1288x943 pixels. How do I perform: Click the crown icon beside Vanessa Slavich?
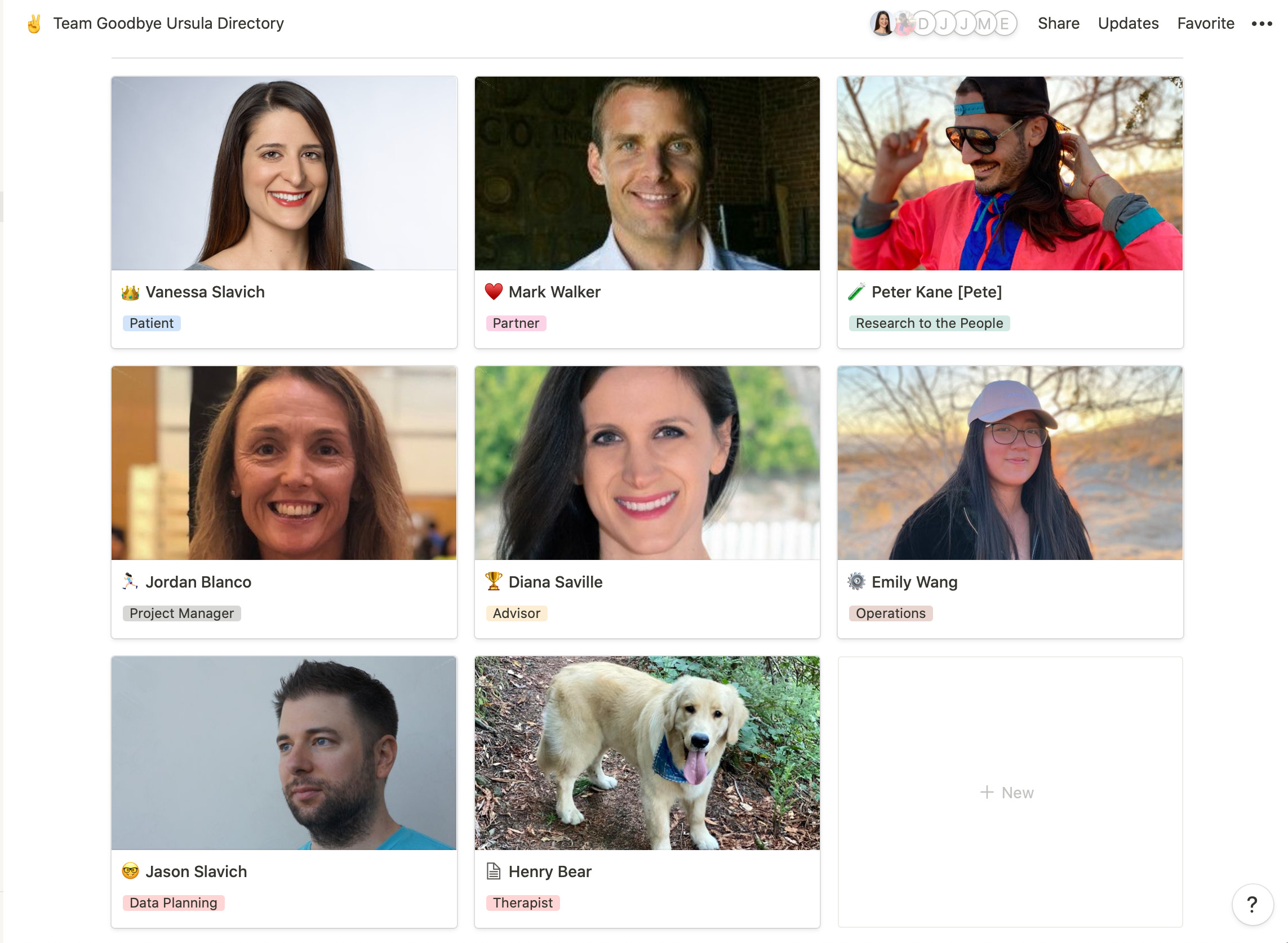coord(130,292)
